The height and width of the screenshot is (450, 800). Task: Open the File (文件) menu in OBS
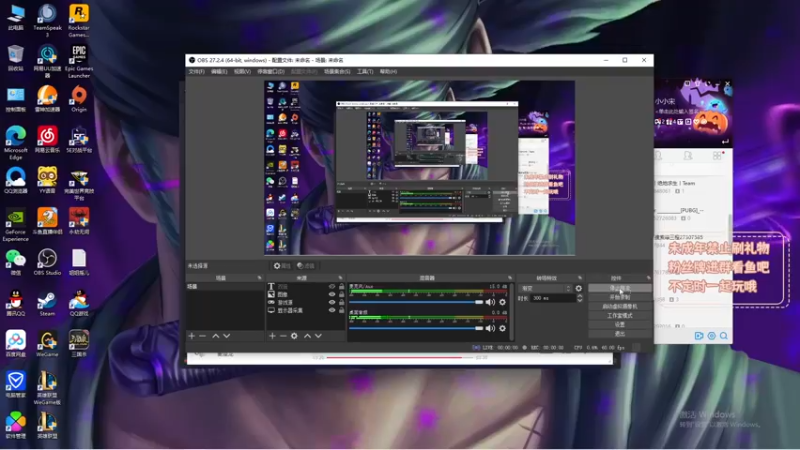pyautogui.click(x=196, y=72)
